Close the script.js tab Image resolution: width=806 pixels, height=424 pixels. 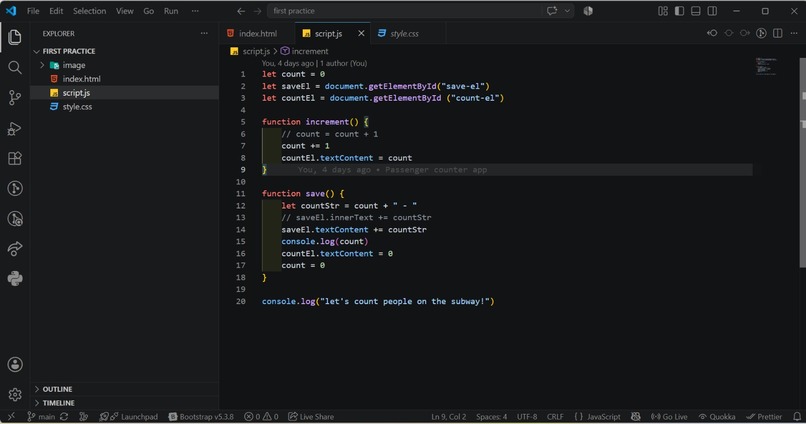(x=361, y=33)
